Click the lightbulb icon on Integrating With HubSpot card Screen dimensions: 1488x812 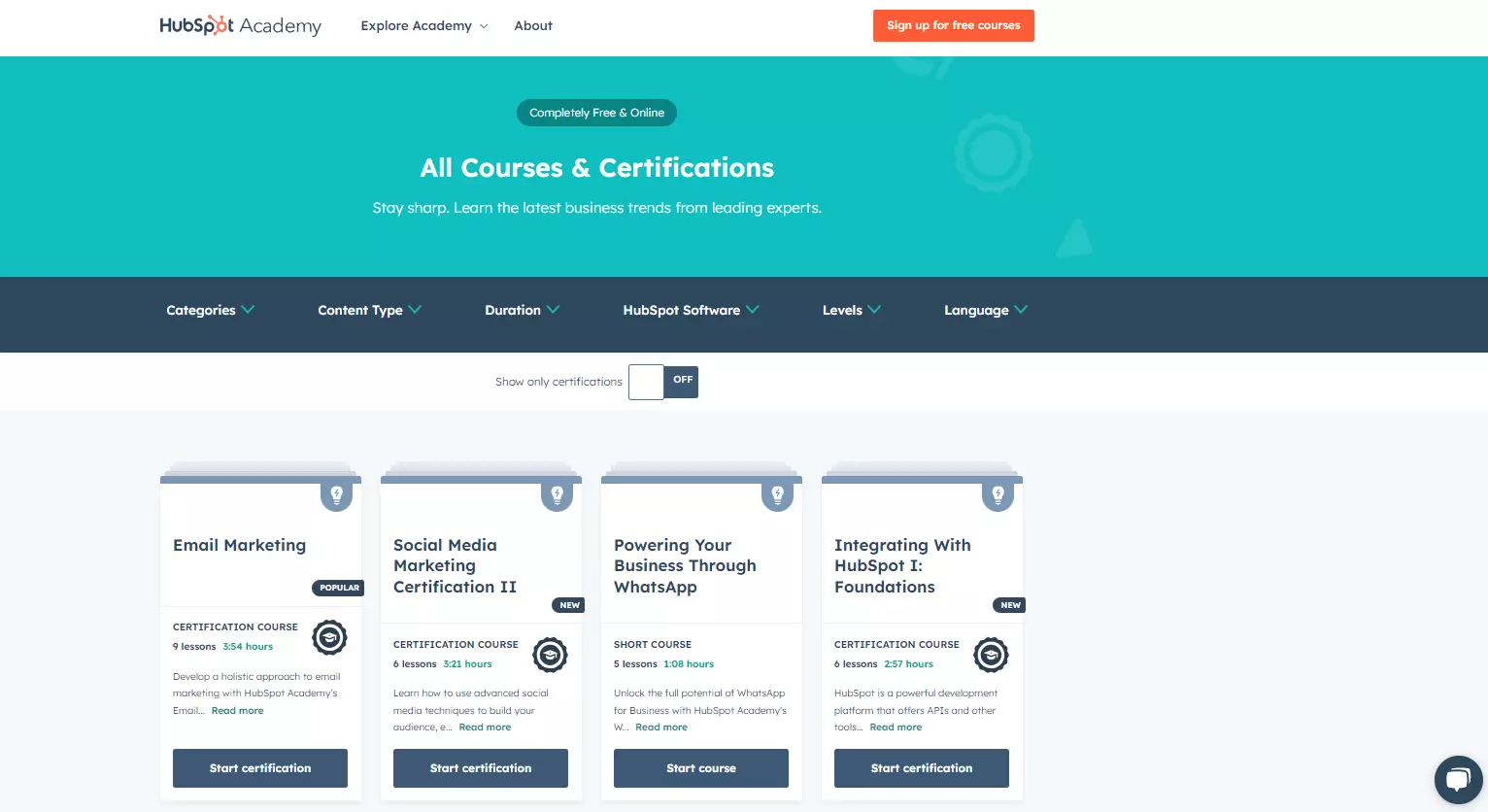pos(998,494)
